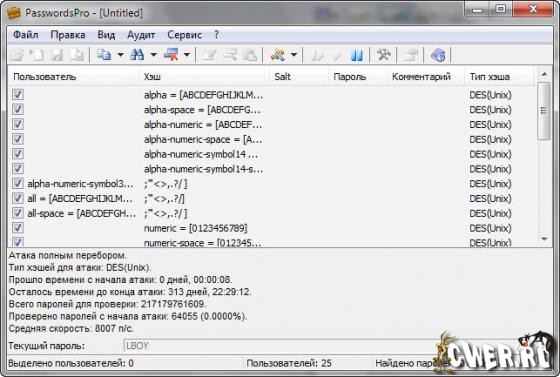The image size is (560, 377).
Task: Uncheck the box on the alpha-numeric-symbol14-s row
Action: 18,168
